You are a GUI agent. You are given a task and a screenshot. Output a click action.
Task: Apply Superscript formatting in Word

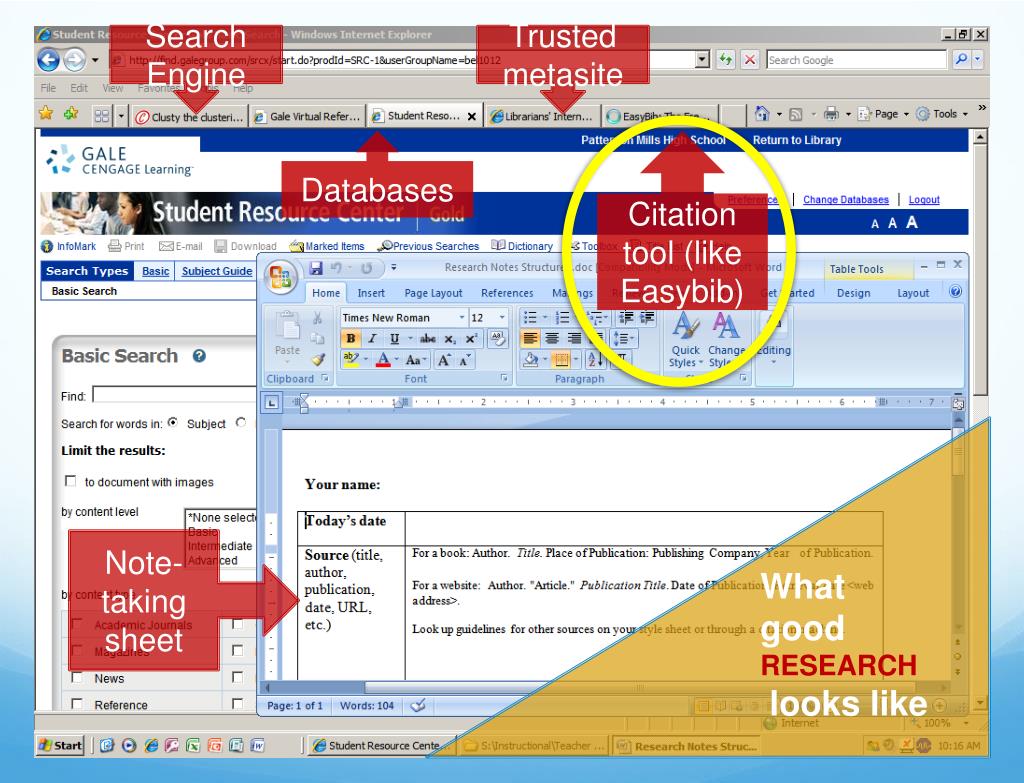coord(471,338)
